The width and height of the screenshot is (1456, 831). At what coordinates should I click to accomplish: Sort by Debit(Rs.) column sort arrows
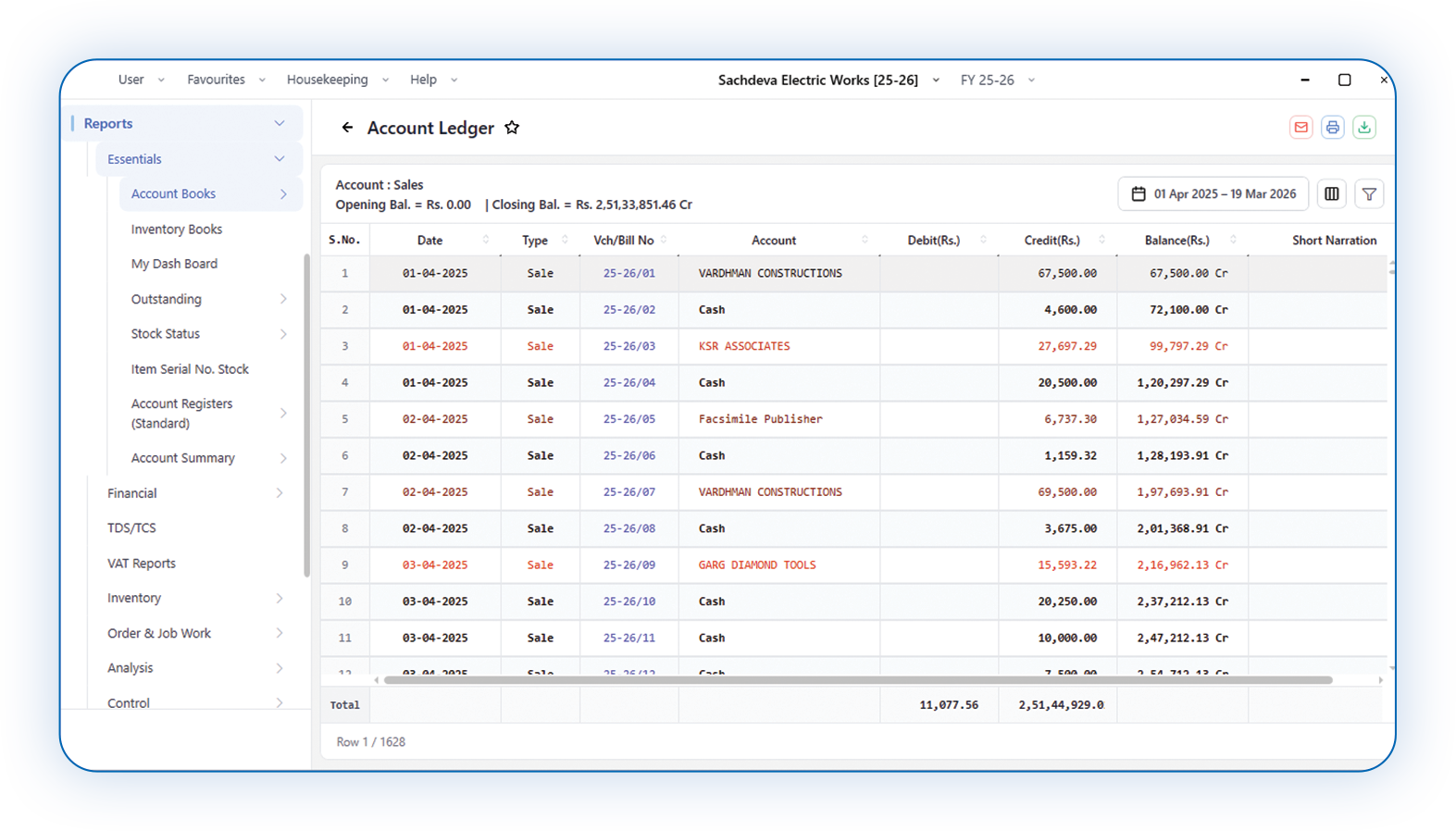point(983,240)
